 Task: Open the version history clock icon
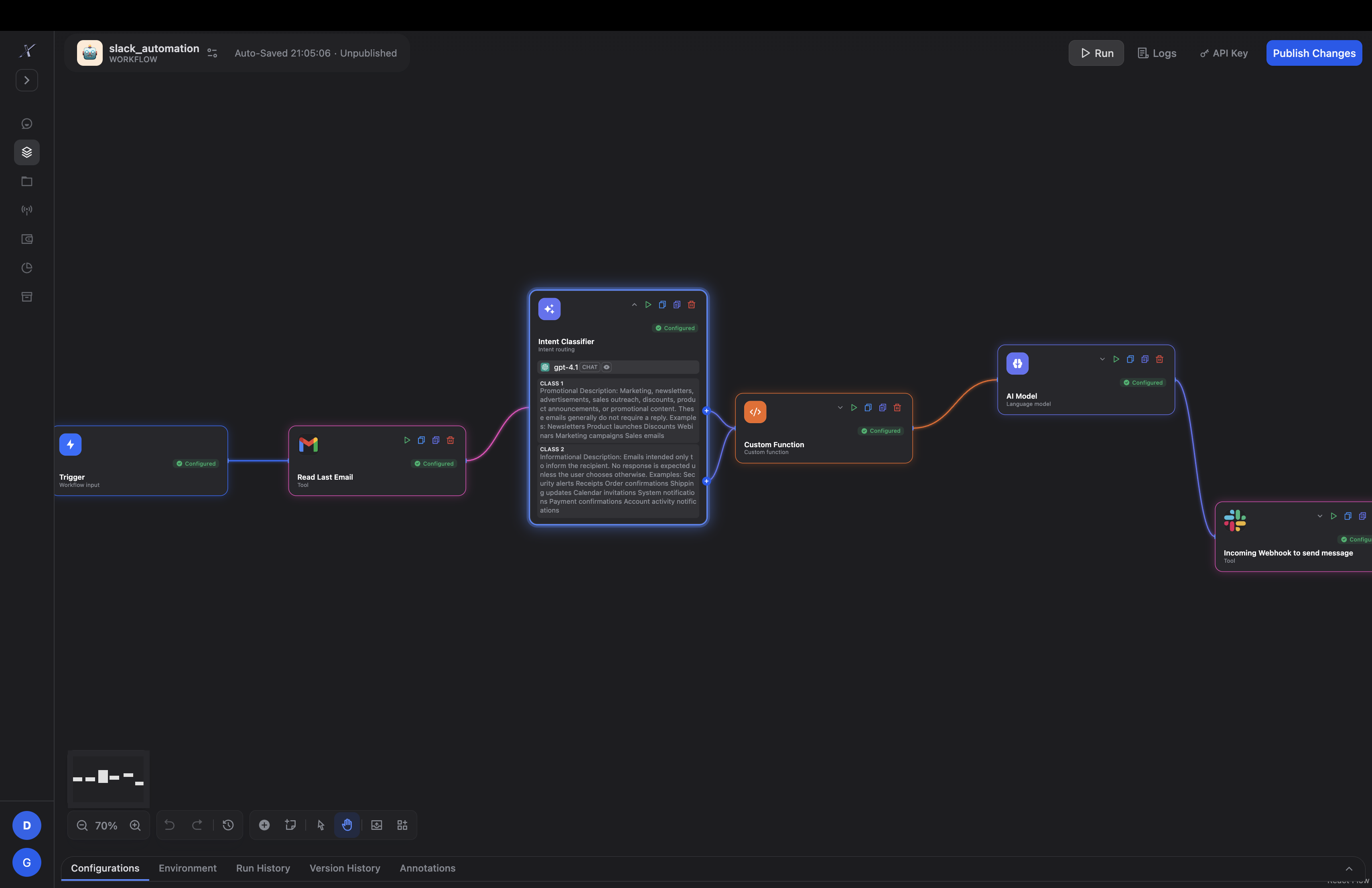pos(228,825)
